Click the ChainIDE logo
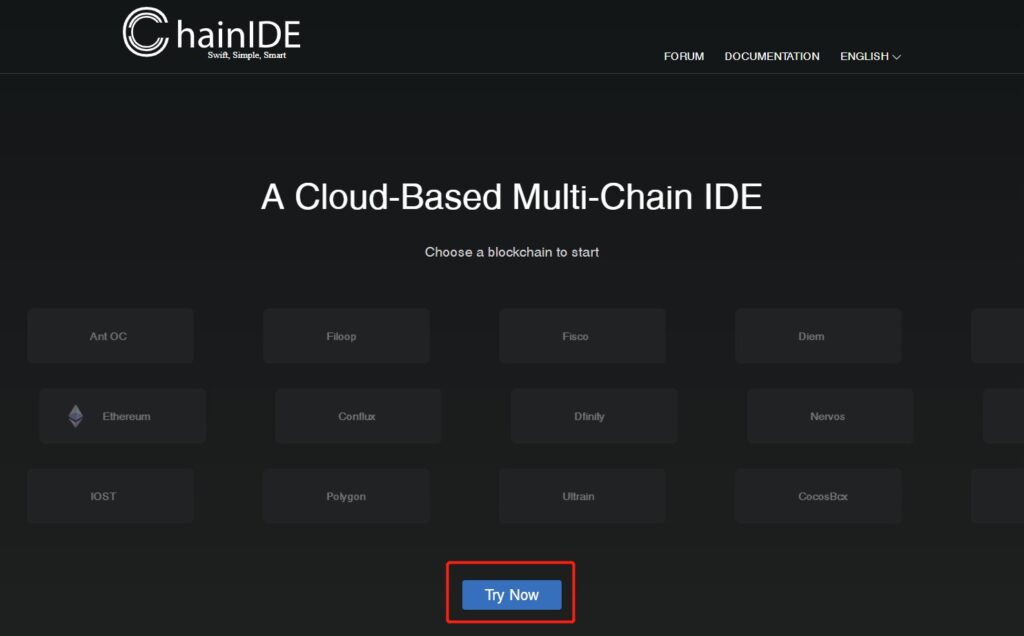 click(211, 32)
